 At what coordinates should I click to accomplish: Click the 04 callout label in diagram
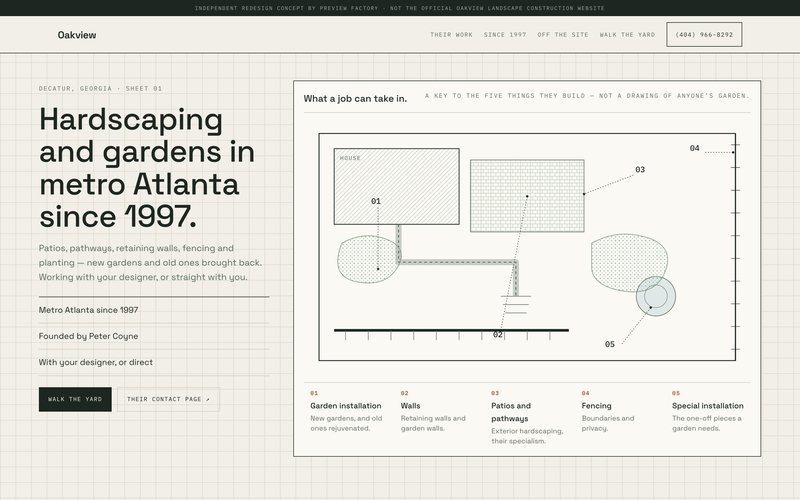coord(694,148)
